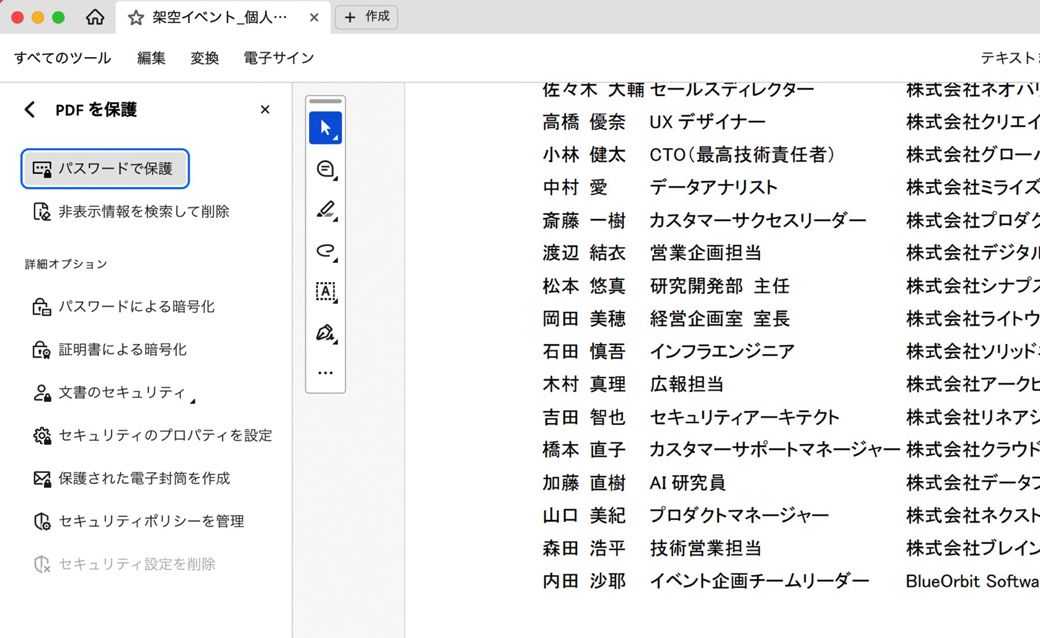Go to Acrobat home icon
The height and width of the screenshot is (638, 1040).
click(95, 17)
